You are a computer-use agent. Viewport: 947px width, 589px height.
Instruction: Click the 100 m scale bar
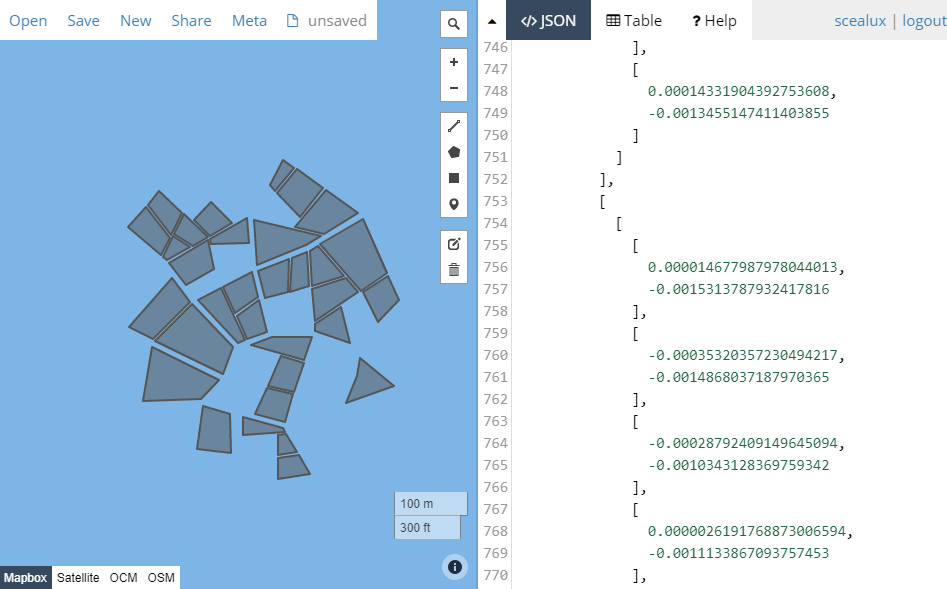[431, 504]
